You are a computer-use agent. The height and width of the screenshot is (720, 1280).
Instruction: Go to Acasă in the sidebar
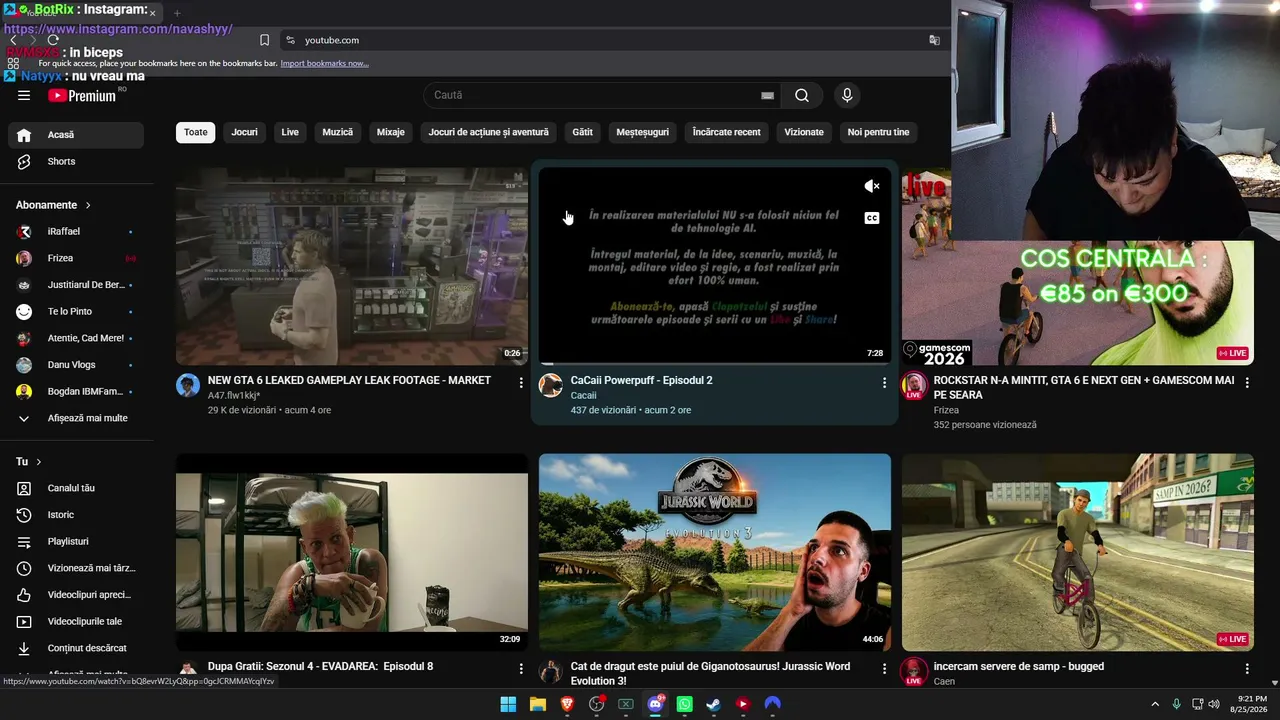75,135
